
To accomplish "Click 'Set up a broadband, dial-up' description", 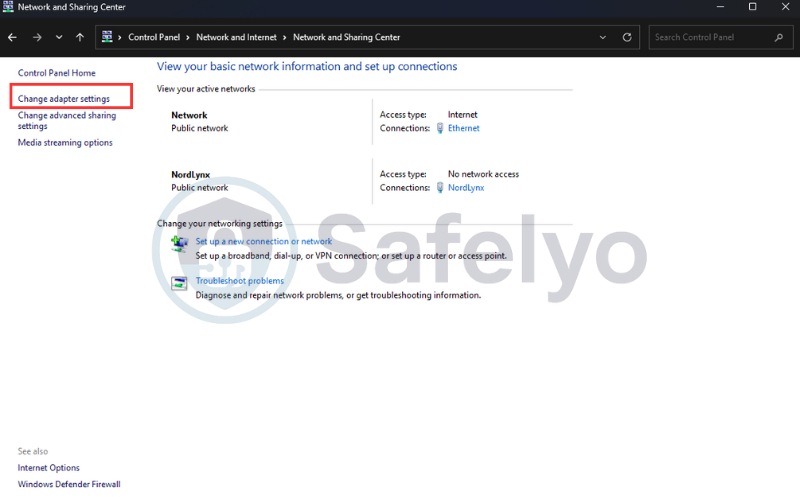I will [351, 256].
